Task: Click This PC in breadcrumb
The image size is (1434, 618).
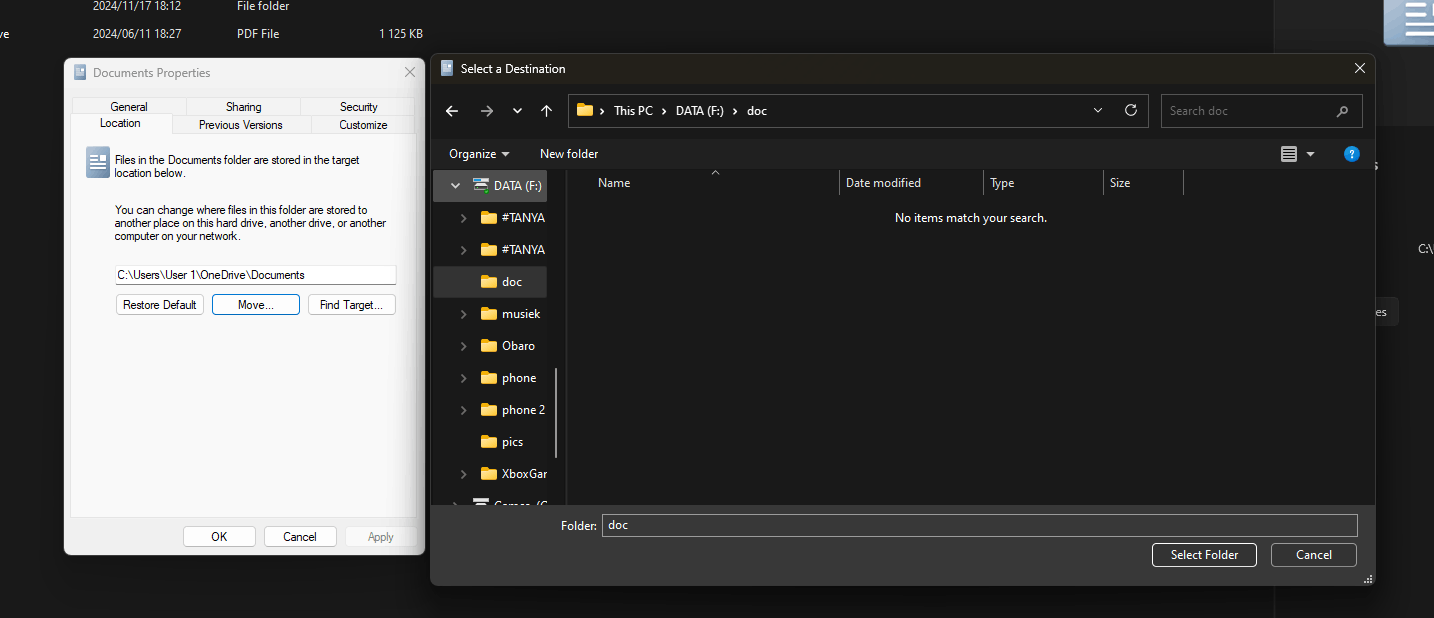Action: coord(633,111)
